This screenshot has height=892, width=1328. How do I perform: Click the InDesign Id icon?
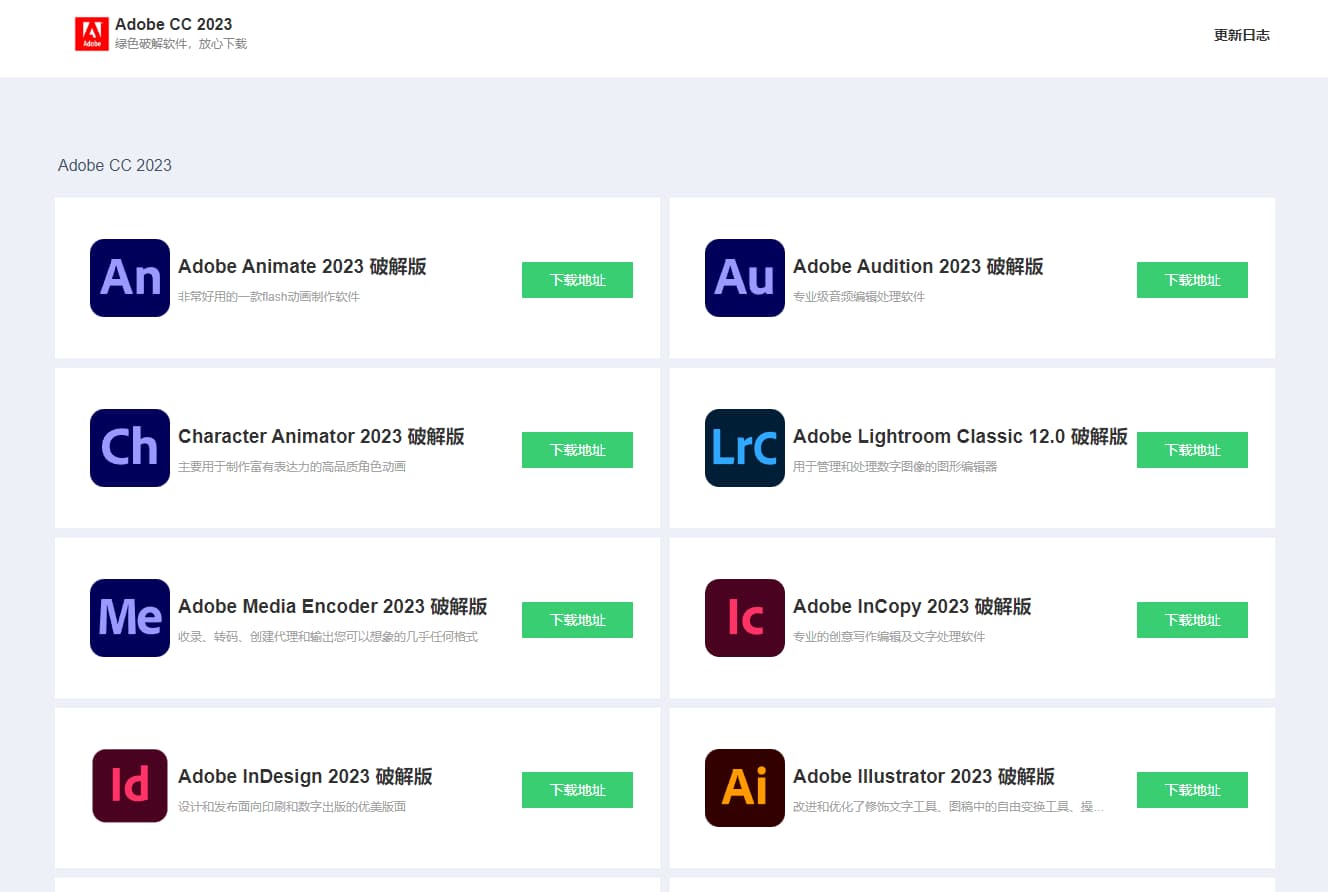coord(130,786)
